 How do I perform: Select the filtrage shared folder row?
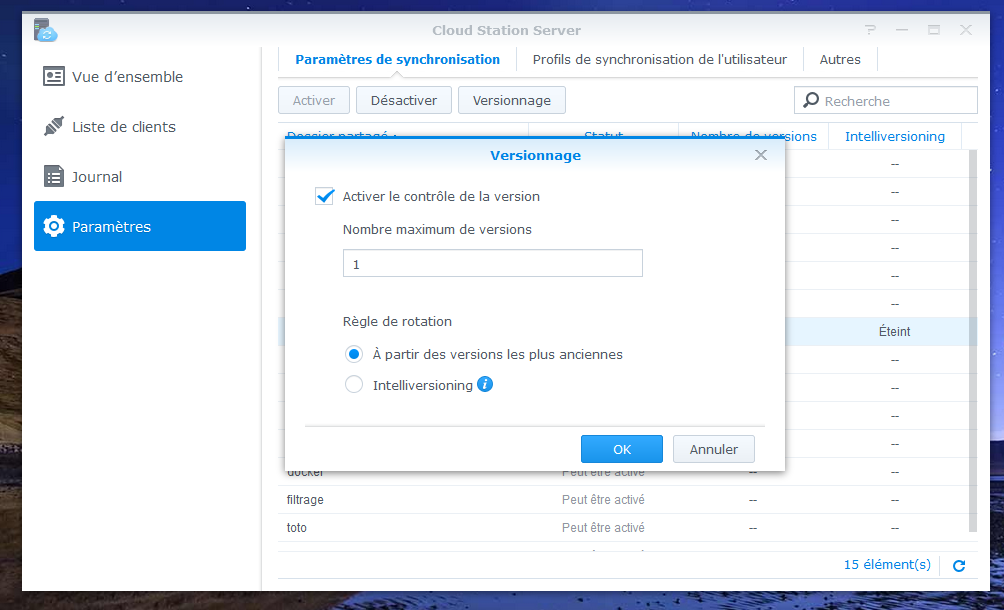point(622,500)
